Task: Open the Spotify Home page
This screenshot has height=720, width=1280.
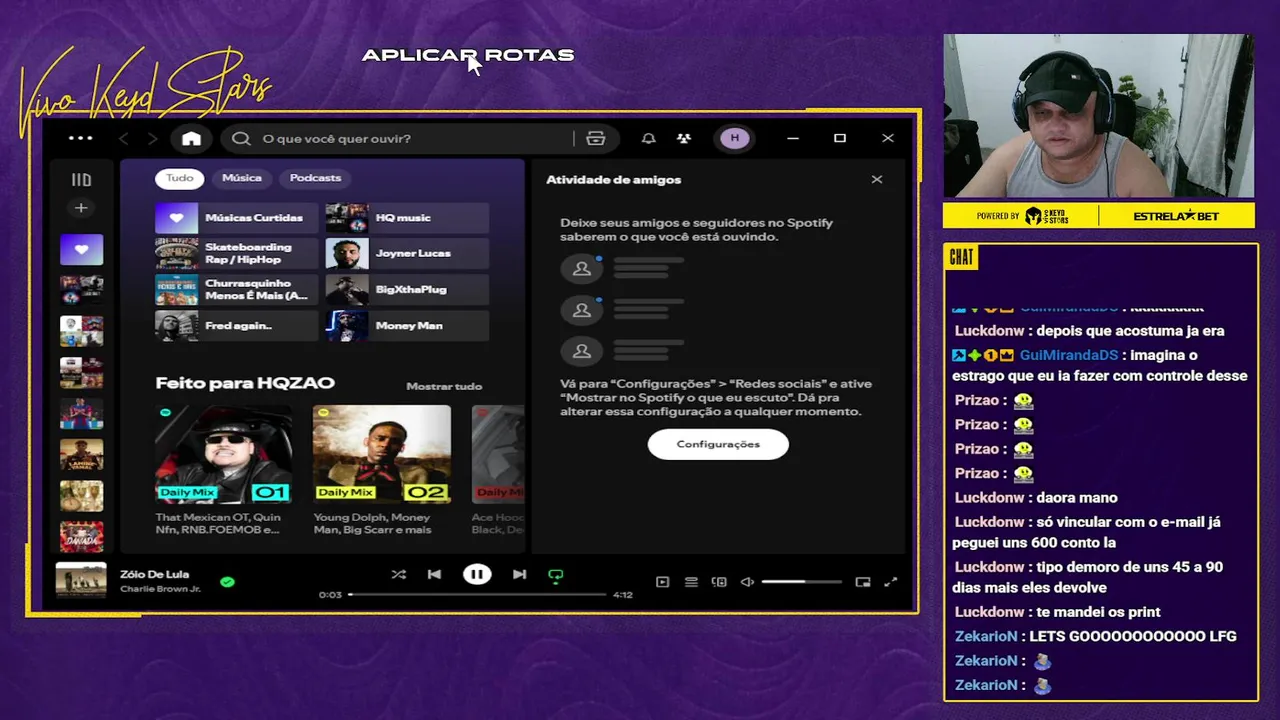Action: (x=191, y=138)
